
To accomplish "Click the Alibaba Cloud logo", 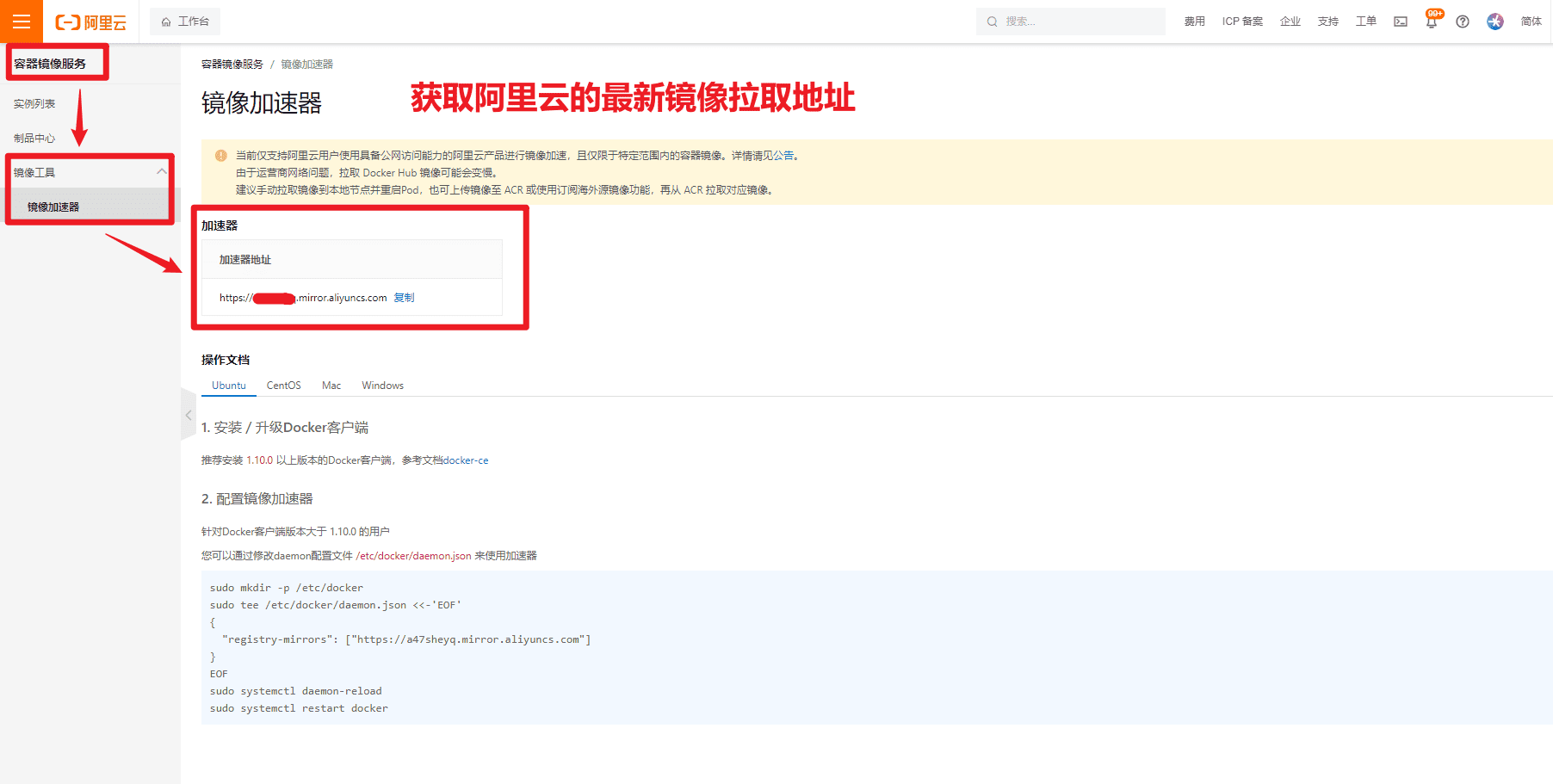I will click(90, 22).
